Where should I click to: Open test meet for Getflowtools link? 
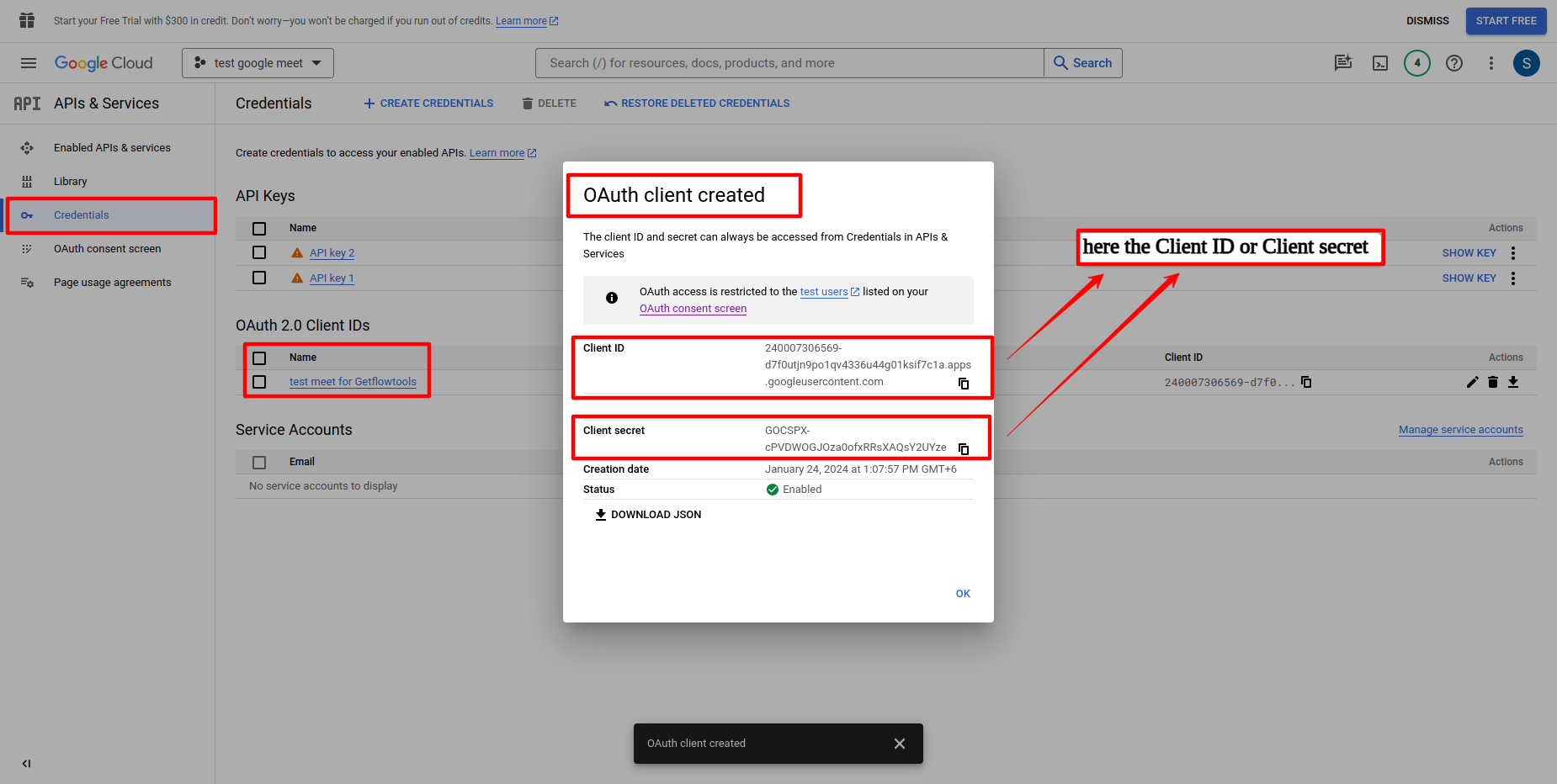click(x=353, y=382)
